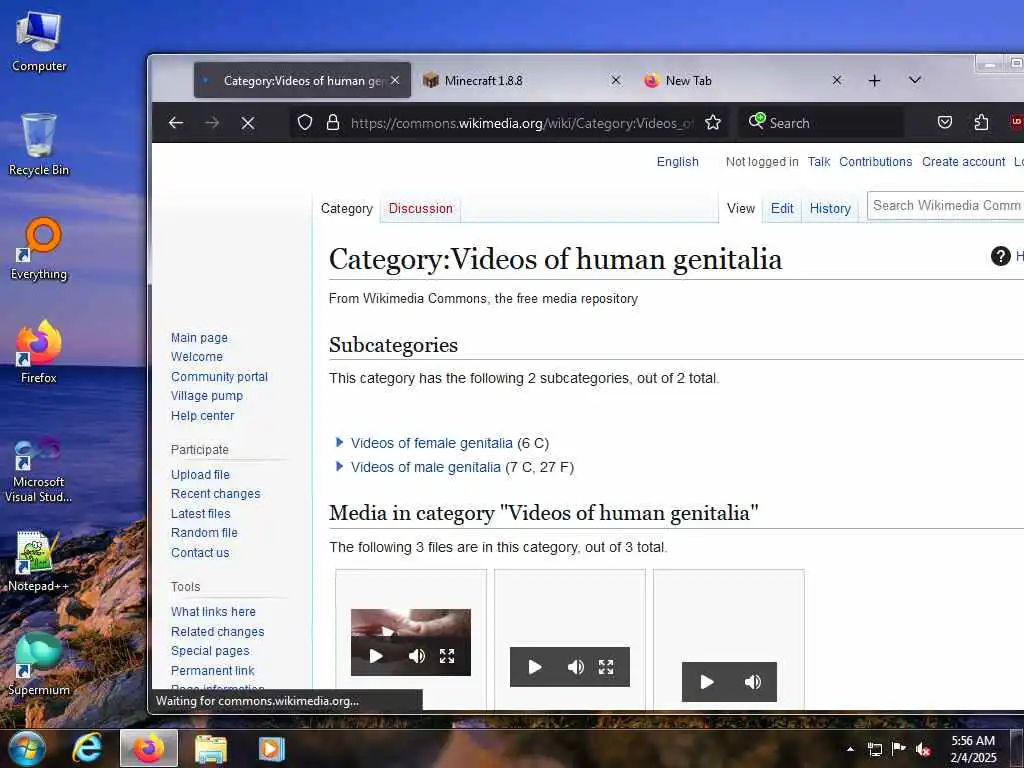Switch to the New Tab tab
Viewport: 1024px width, 768px height.
coord(743,80)
